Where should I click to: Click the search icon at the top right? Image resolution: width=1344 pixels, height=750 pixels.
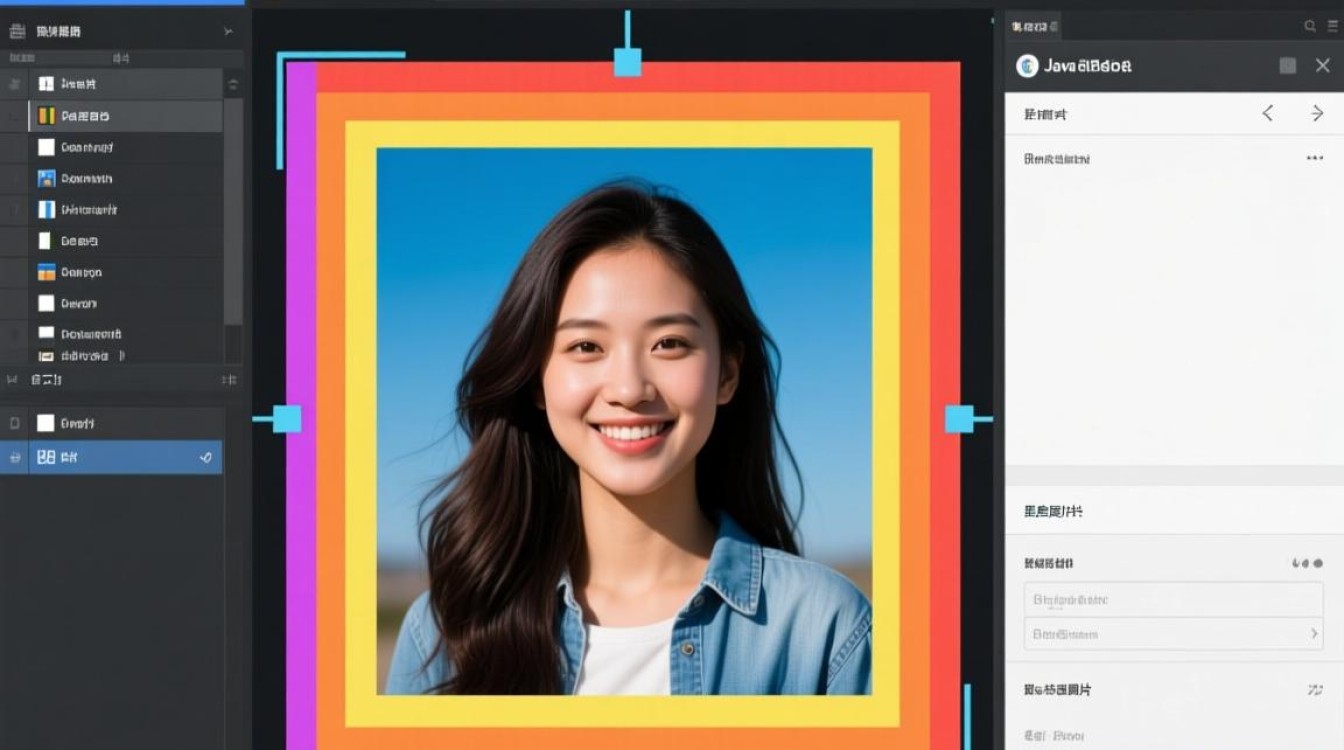(1311, 25)
